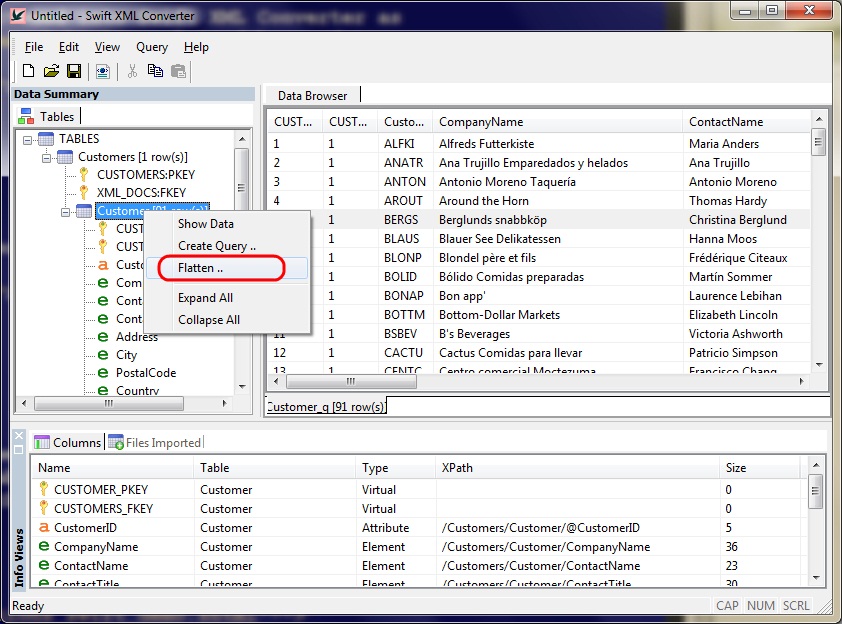The width and height of the screenshot is (842, 624).
Task: Click the Ready status bar text
Action: pyautogui.click(x=28, y=606)
